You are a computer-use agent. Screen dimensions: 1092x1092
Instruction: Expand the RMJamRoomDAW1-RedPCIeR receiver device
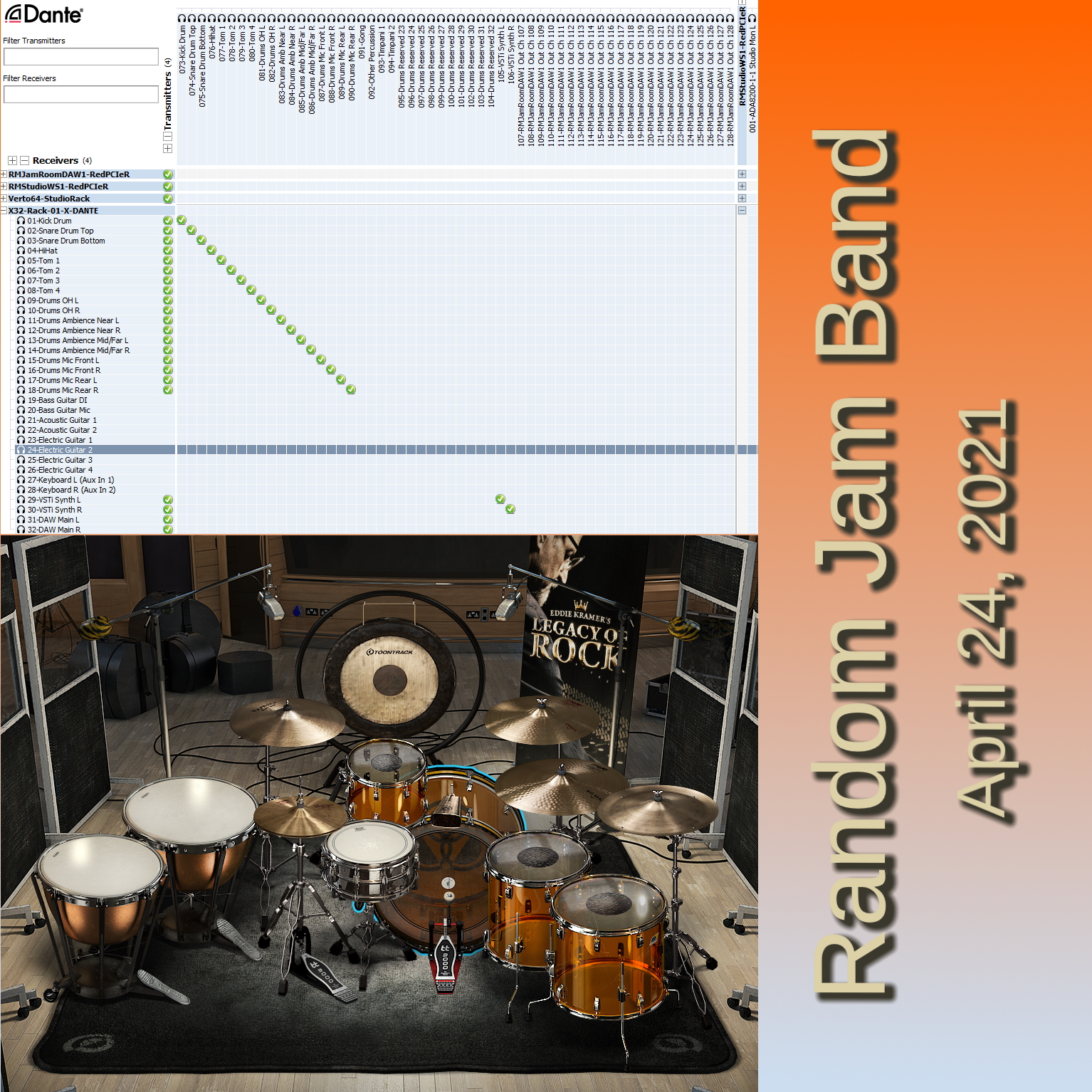click(4, 174)
